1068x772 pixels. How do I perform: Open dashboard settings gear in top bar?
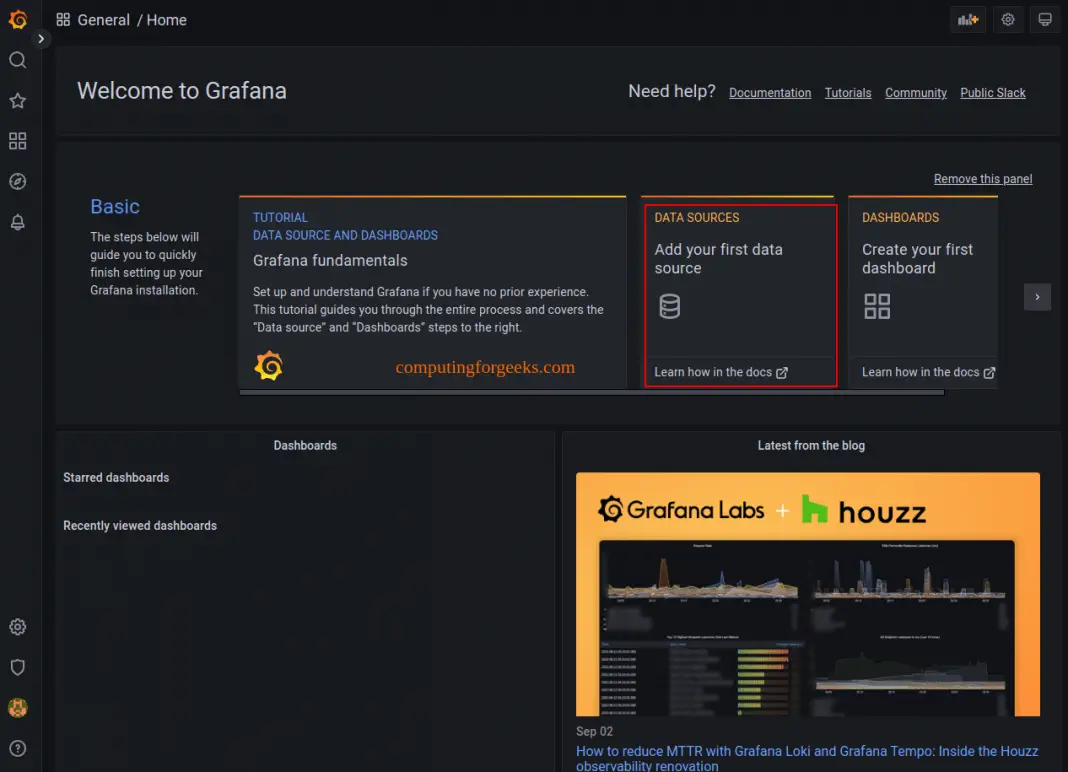[x=1007, y=20]
